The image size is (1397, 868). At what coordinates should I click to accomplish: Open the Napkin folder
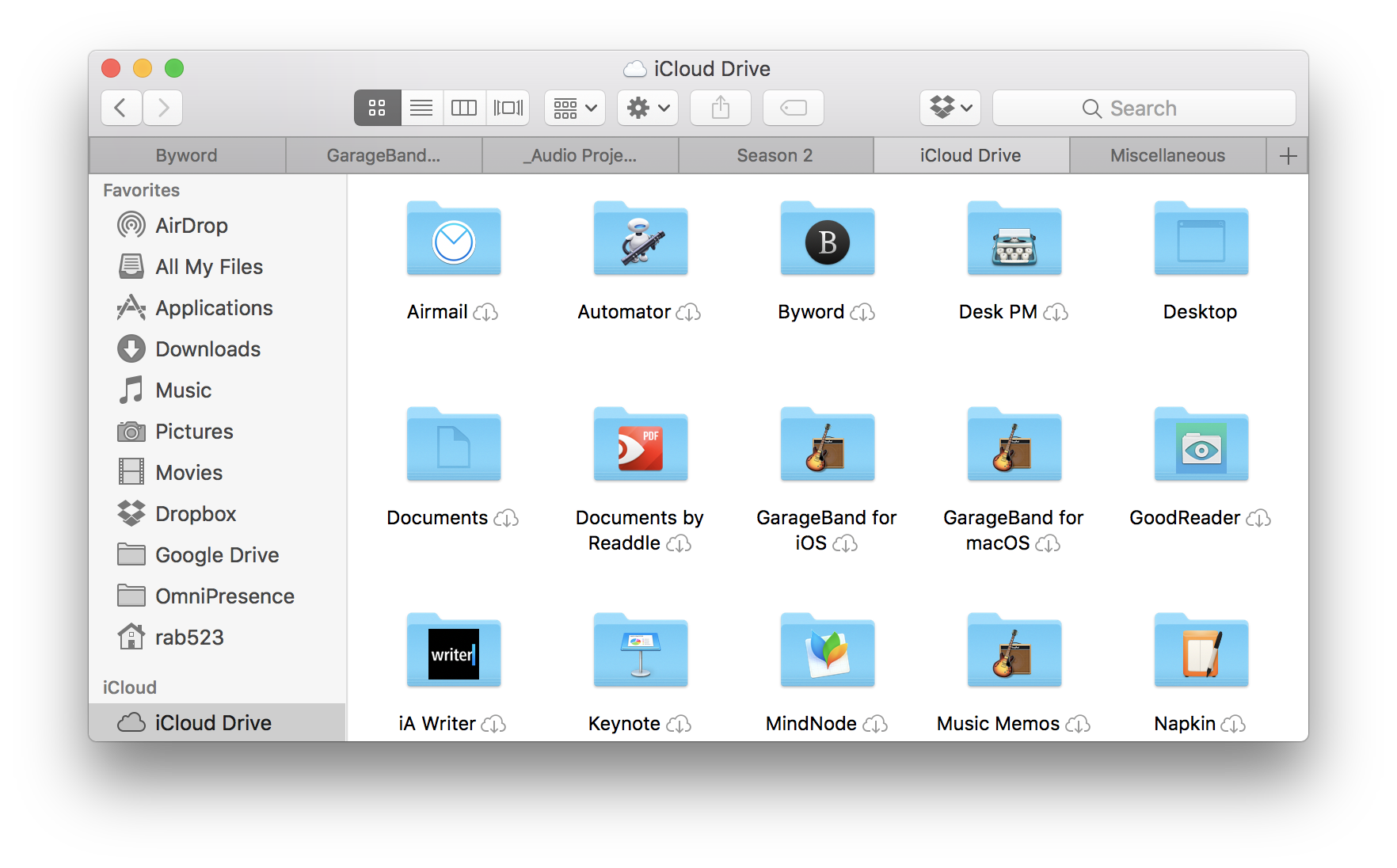click(x=1201, y=651)
